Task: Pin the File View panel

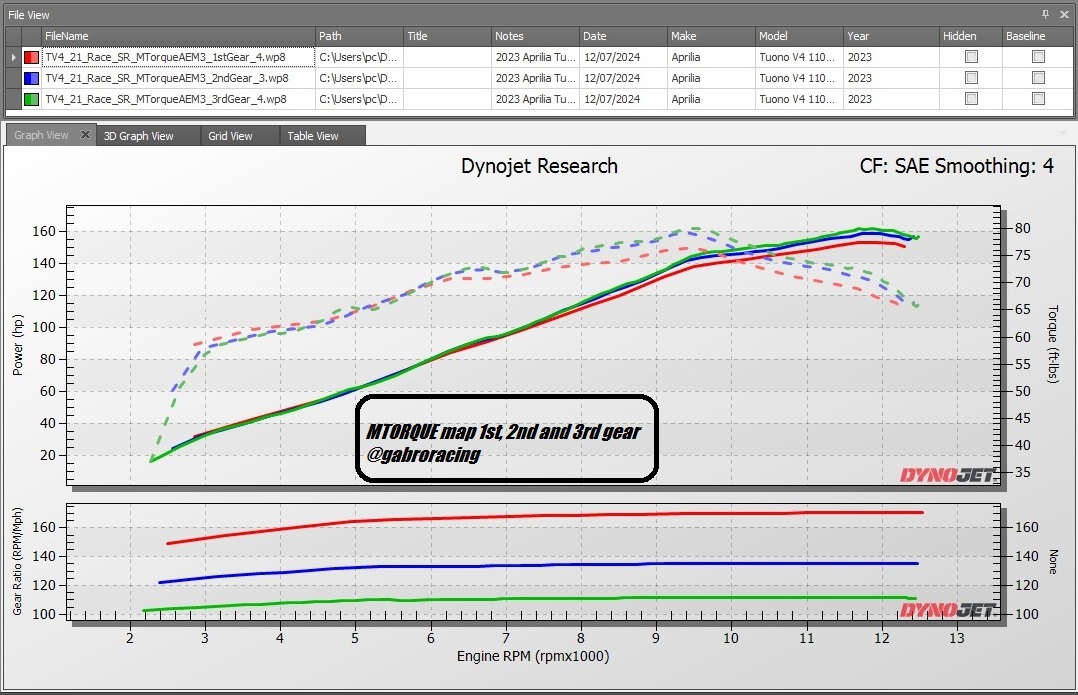Action: tap(1045, 15)
